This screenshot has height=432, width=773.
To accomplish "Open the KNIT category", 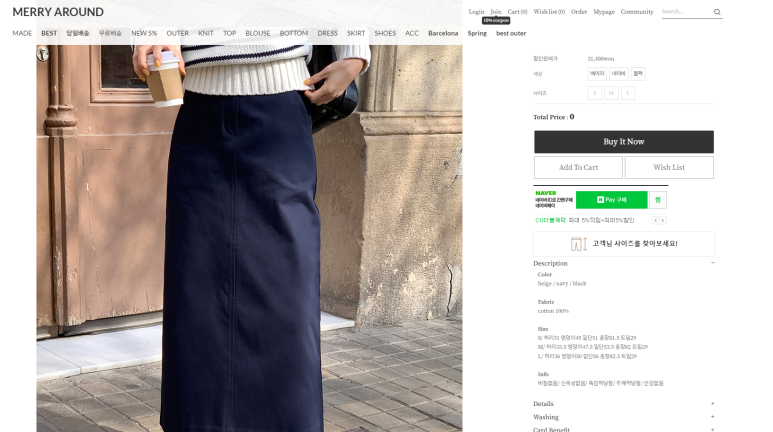I will pyautogui.click(x=206, y=33).
